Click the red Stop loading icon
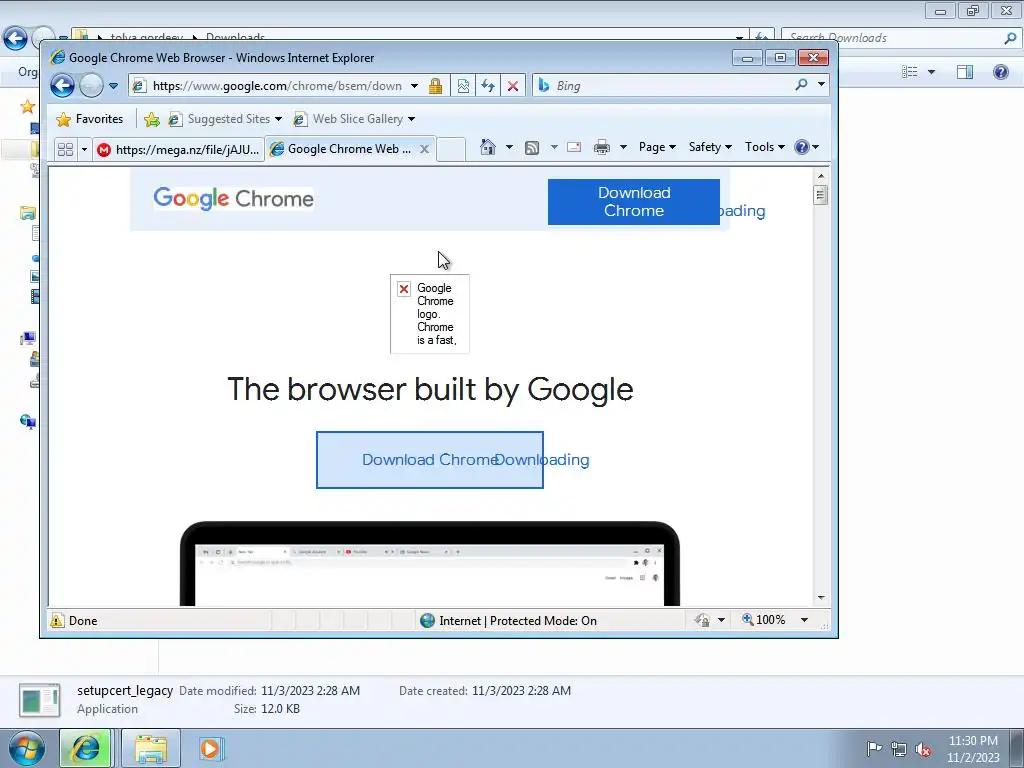Viewport: 1024px width, 768px height. (x=513, y=86)
